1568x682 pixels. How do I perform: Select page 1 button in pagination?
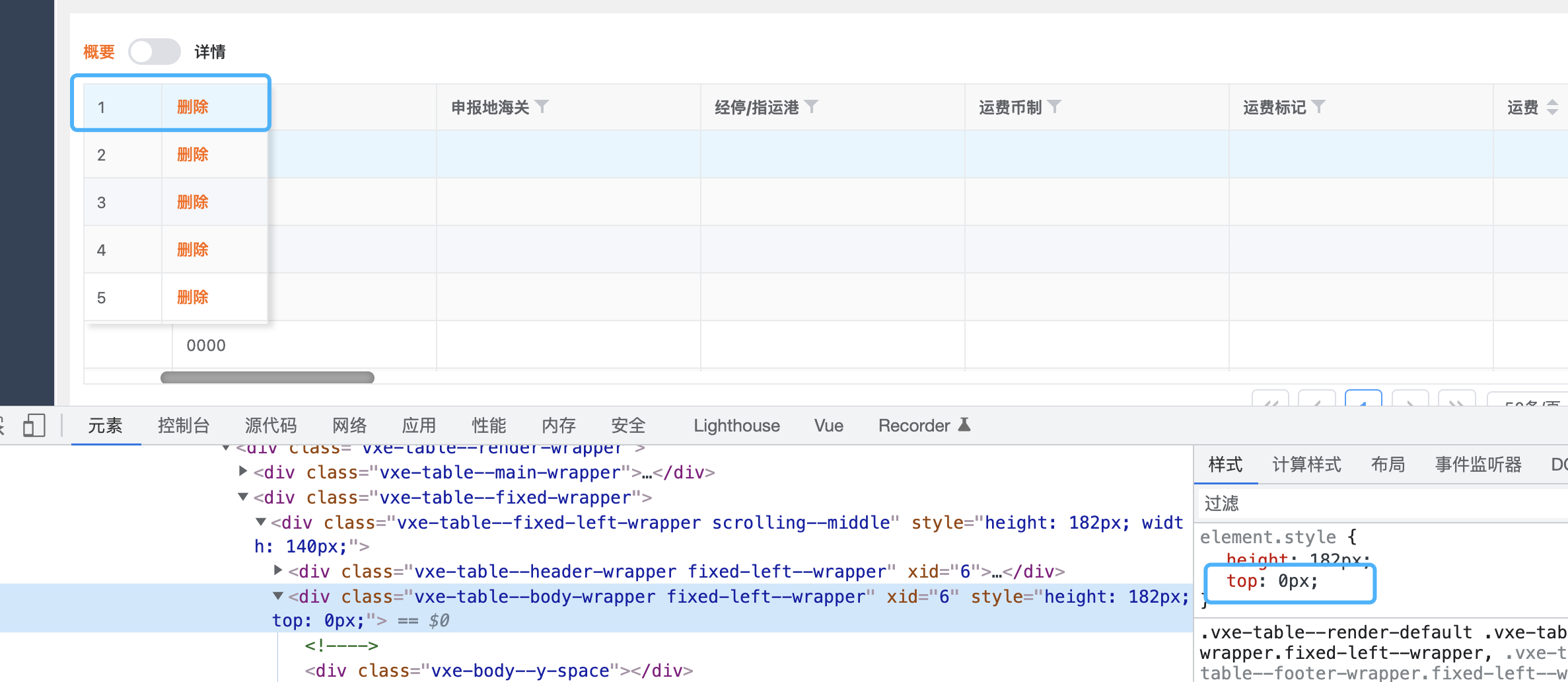coord(1364,403)
